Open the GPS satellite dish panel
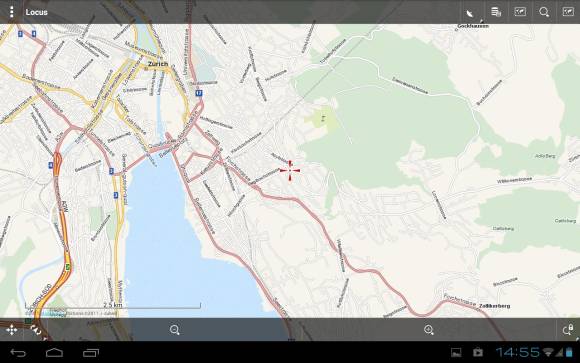This screenshot has height=363, width=580. pos(470,13)
